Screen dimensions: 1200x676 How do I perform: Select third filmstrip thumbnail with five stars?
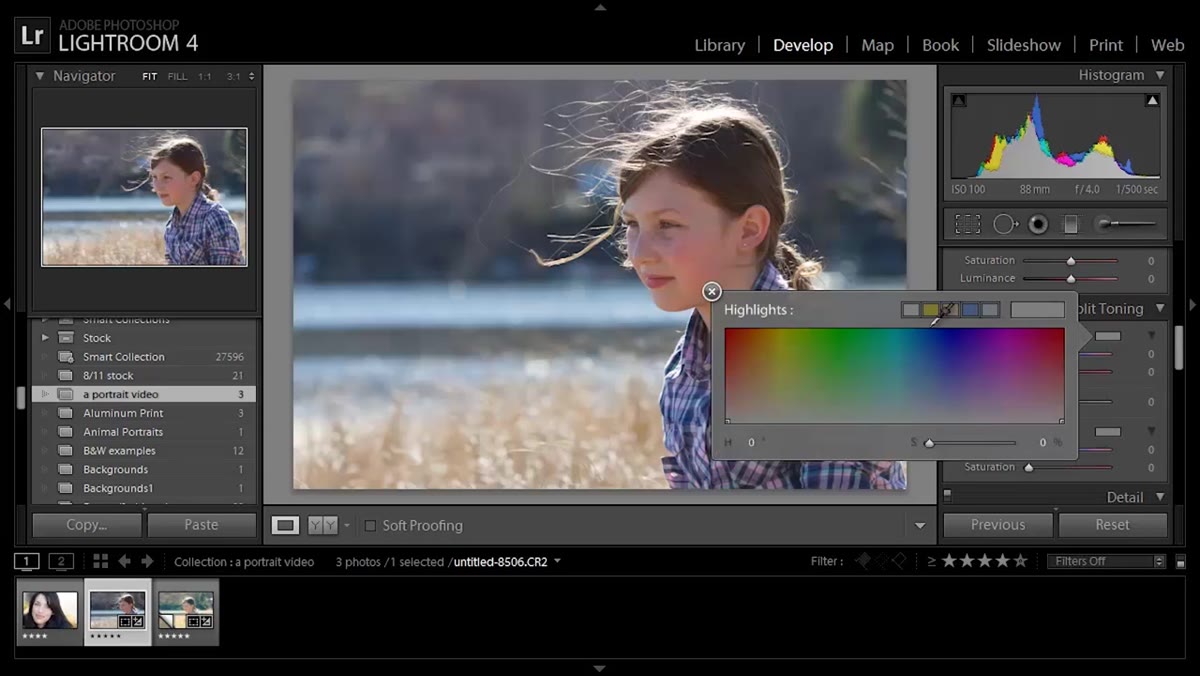click(x=186, y=611)
